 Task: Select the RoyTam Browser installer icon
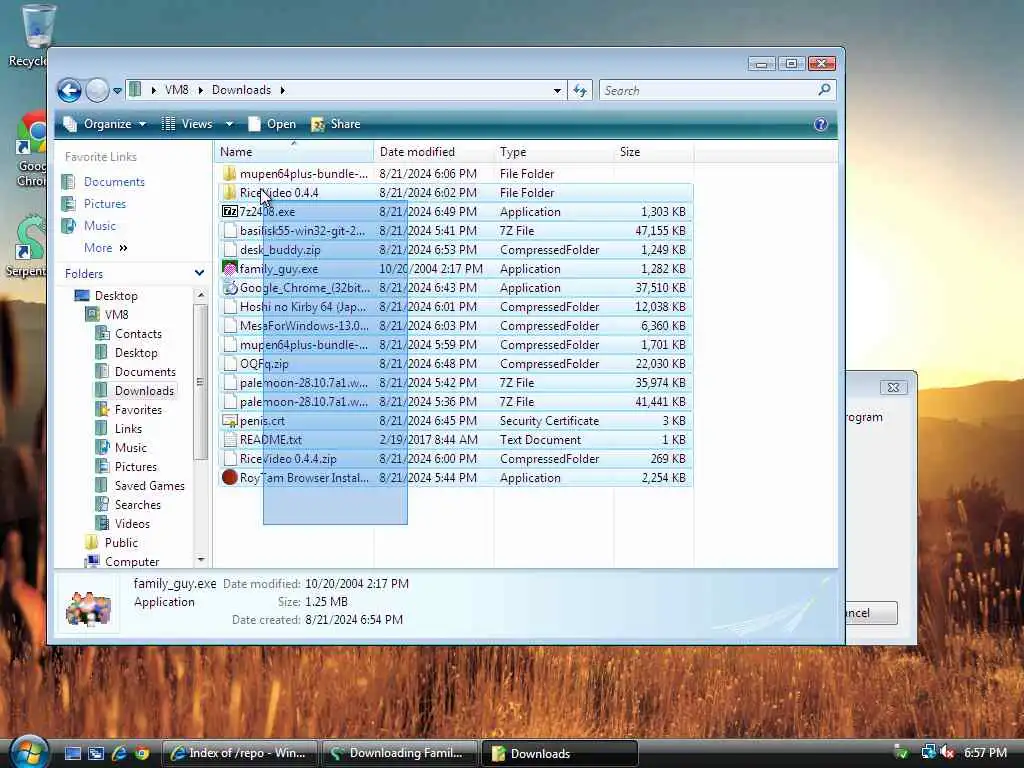[x=229, y=477]
